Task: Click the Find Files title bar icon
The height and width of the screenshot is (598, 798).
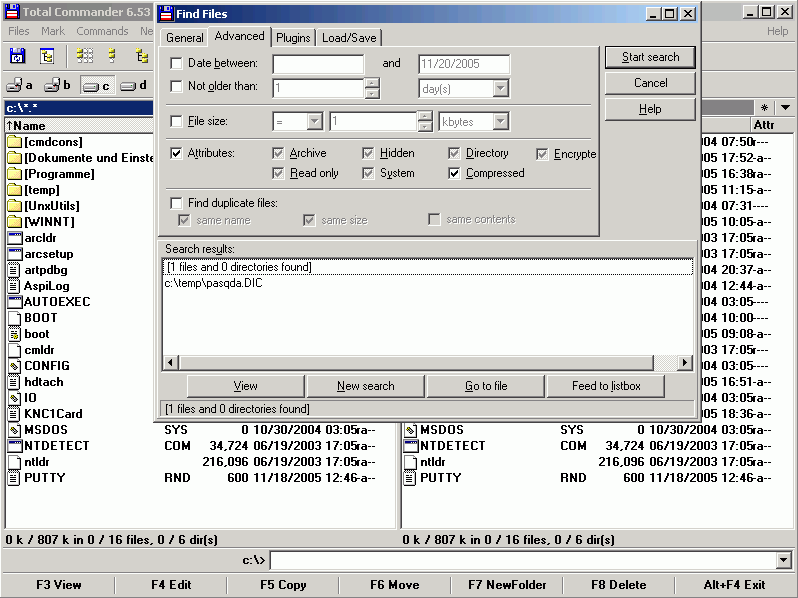Action: [x=166, y=14]
